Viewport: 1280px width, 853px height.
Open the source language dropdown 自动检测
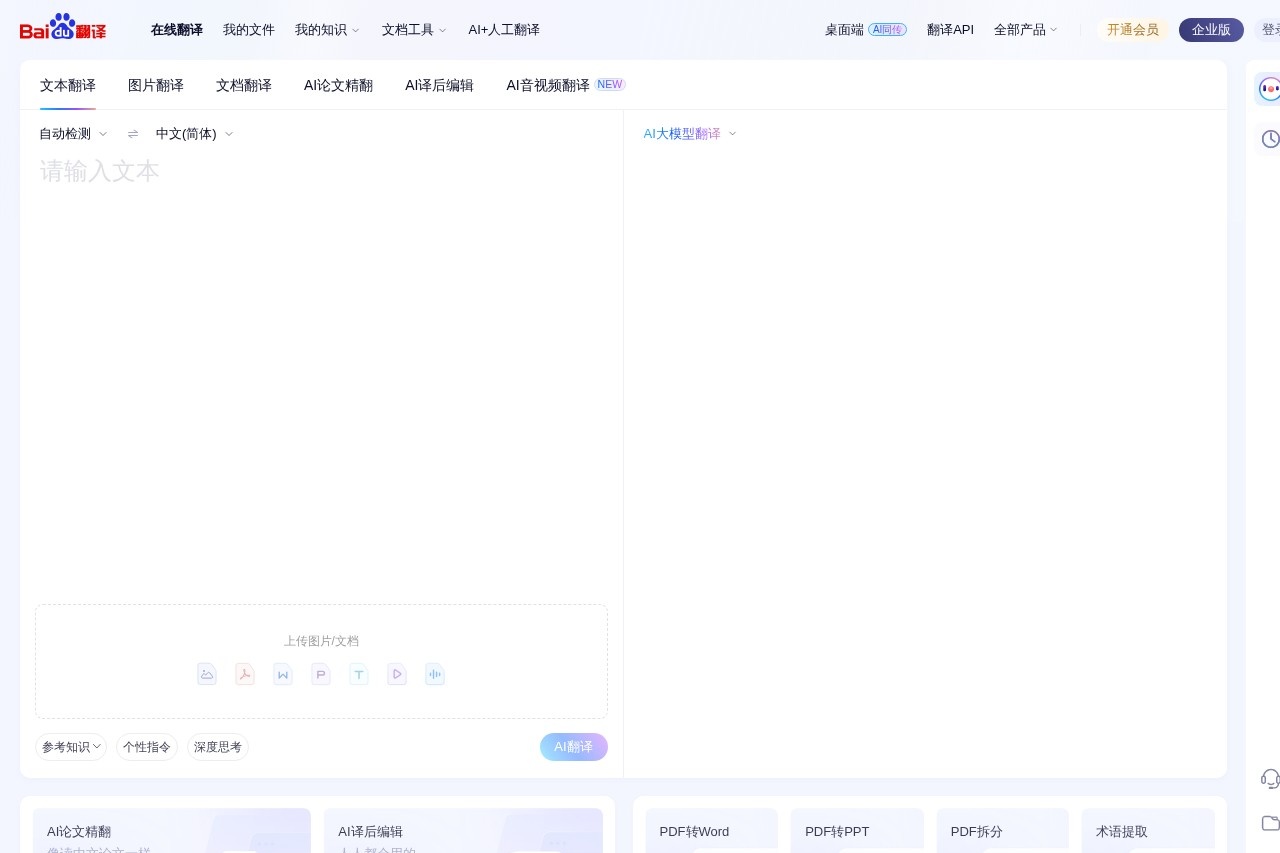tap(71, 133)
